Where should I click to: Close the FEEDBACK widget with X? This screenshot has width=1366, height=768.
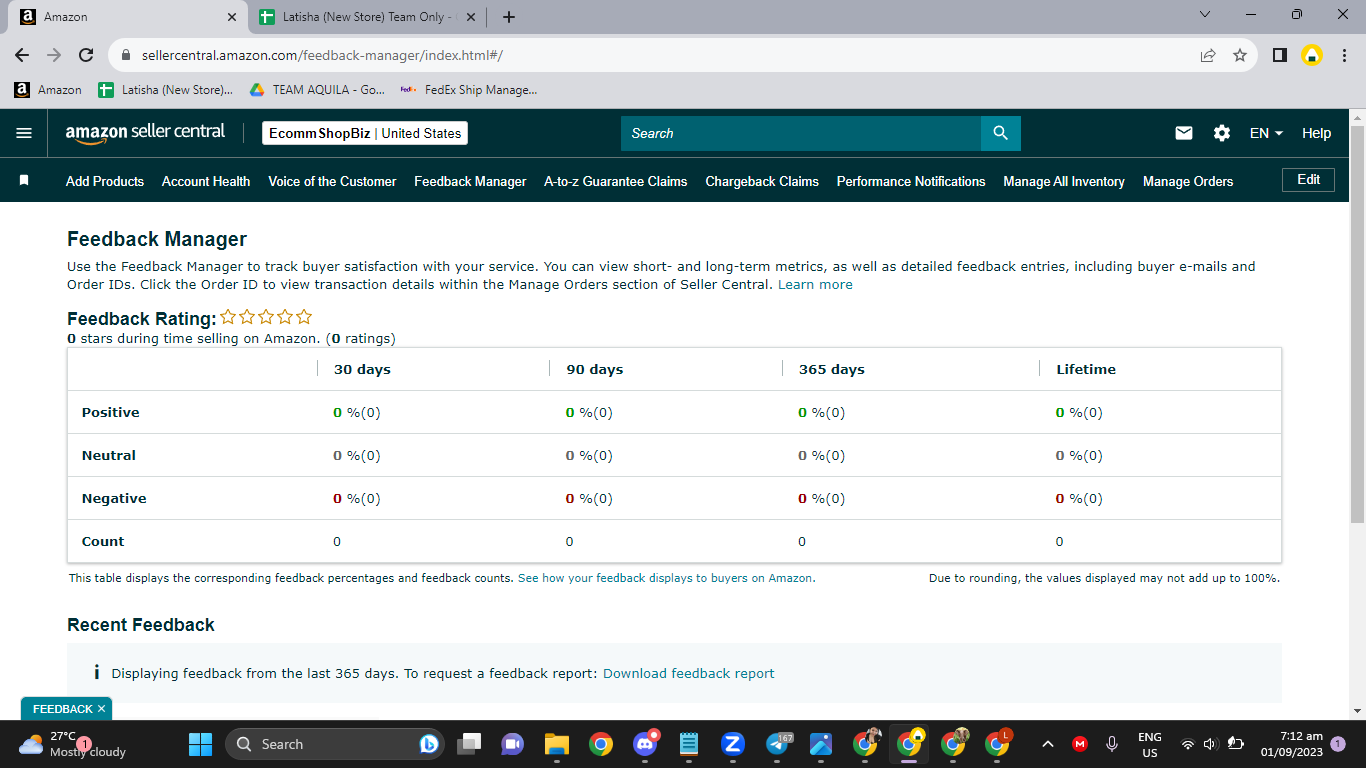pyautogui.click(x=101, y=709)
